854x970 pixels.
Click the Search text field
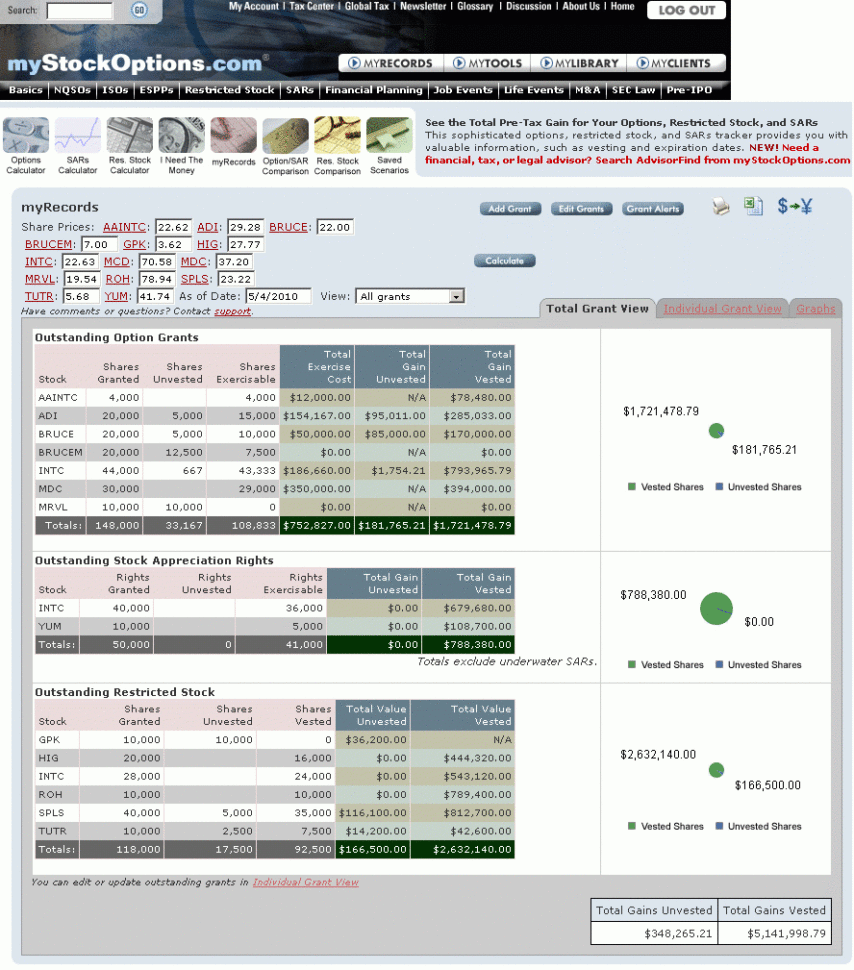click(80, 11)
